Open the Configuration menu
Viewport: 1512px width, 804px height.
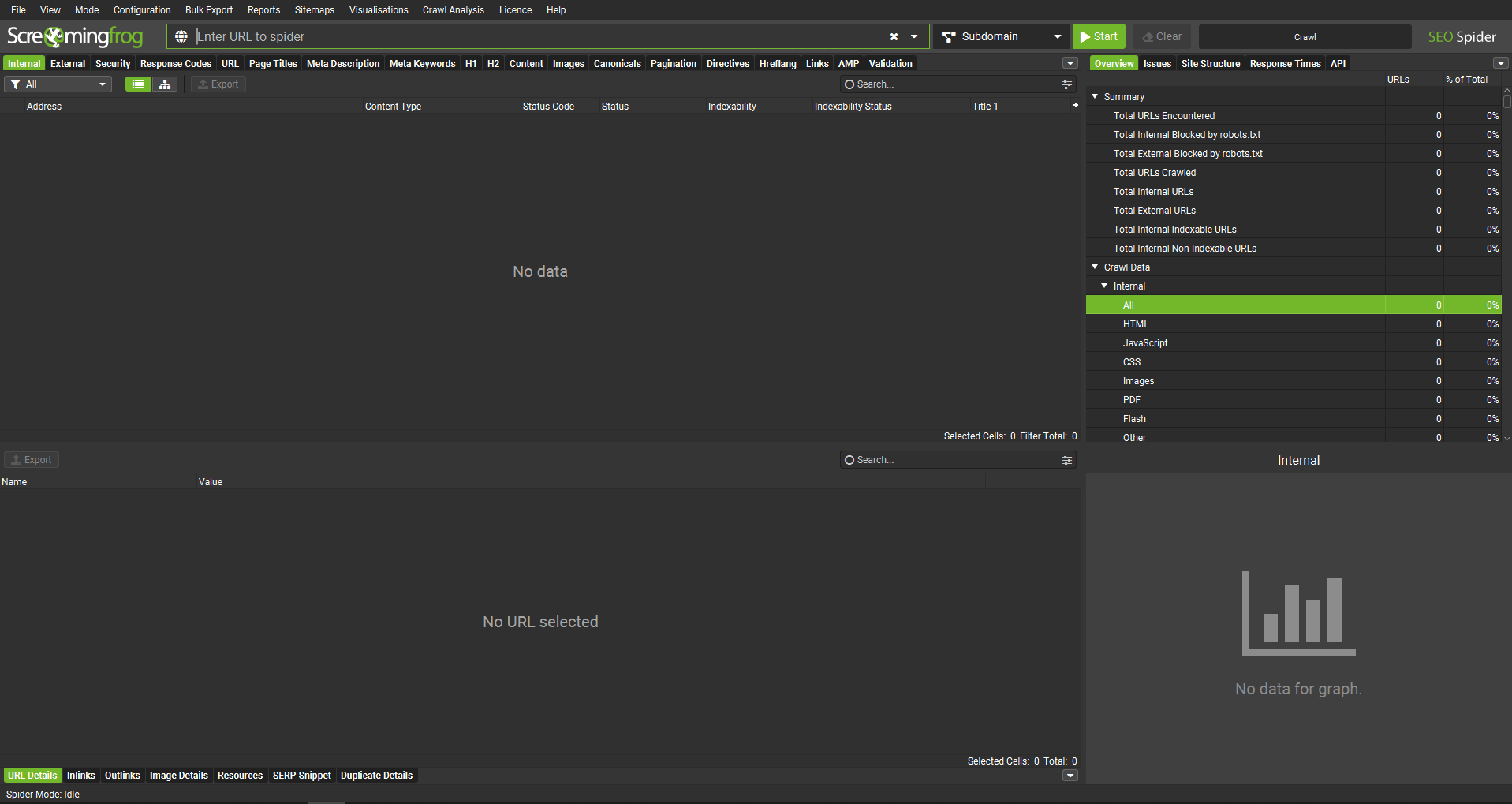(142, 10)
